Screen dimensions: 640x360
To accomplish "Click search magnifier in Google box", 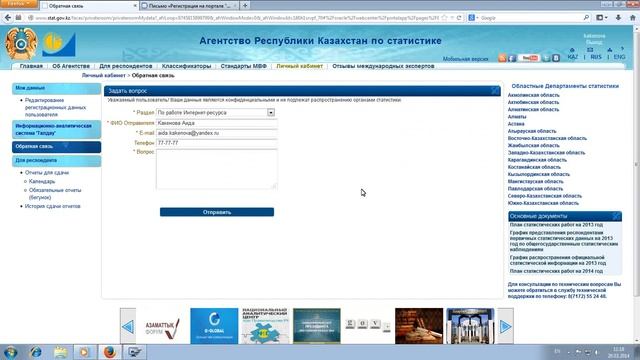I will [x=586, y=18].
